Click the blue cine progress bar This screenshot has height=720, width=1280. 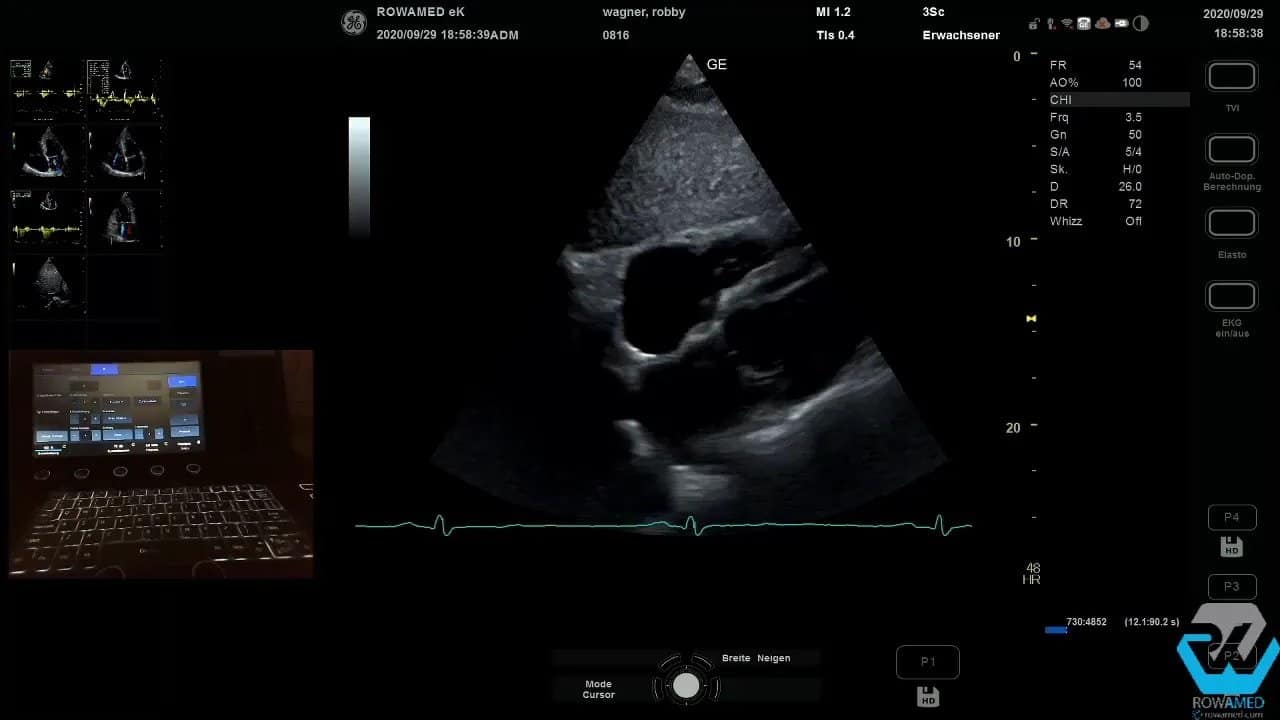coord(1055,630)
